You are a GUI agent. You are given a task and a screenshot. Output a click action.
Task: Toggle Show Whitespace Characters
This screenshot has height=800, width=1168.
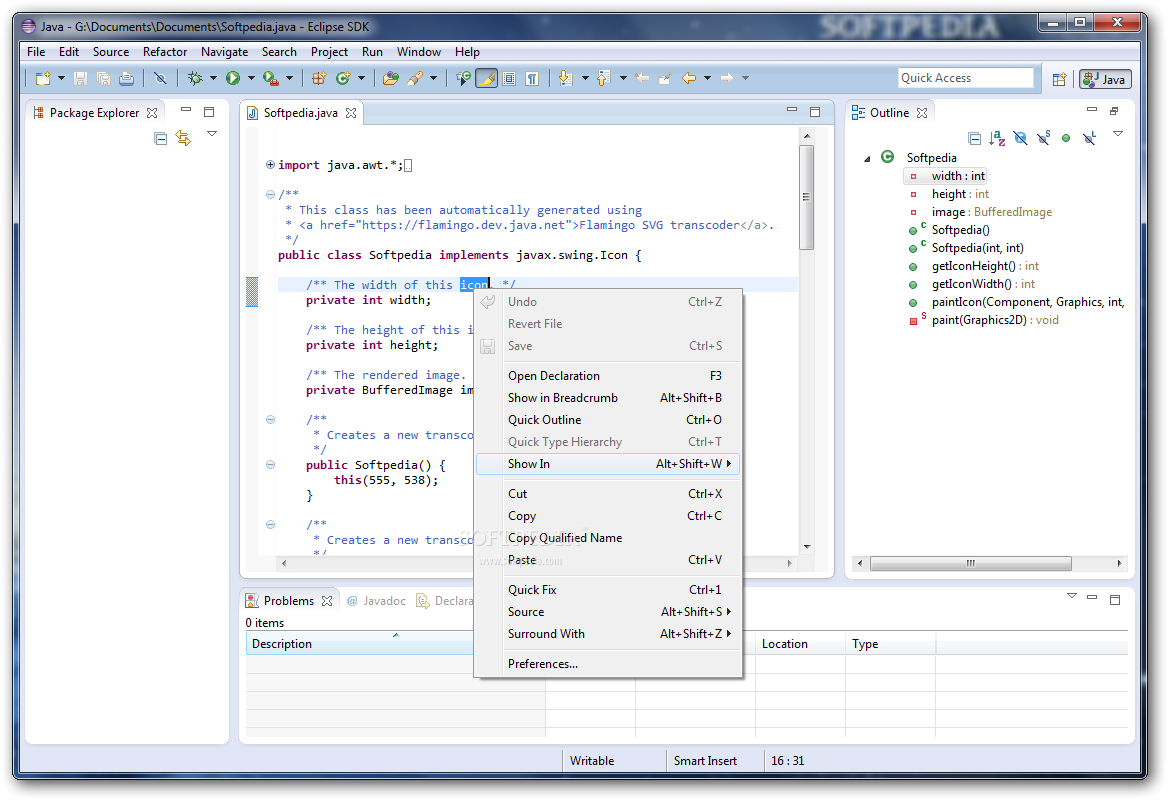click(533, 78)
